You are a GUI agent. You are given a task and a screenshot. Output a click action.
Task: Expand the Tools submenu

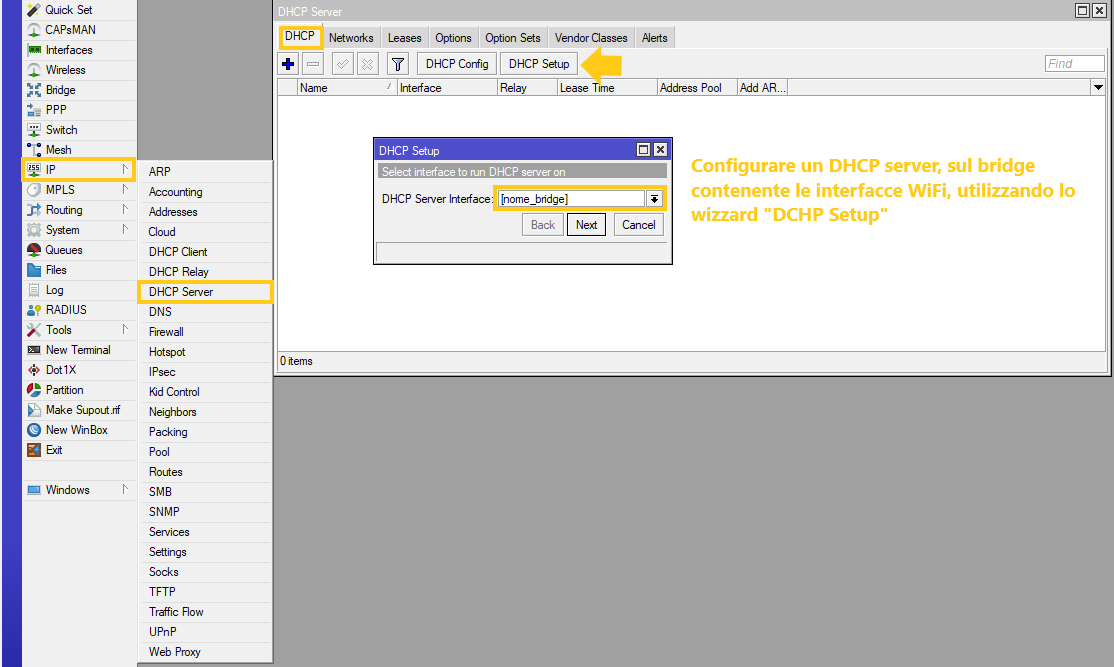click(x=125, y=329)
